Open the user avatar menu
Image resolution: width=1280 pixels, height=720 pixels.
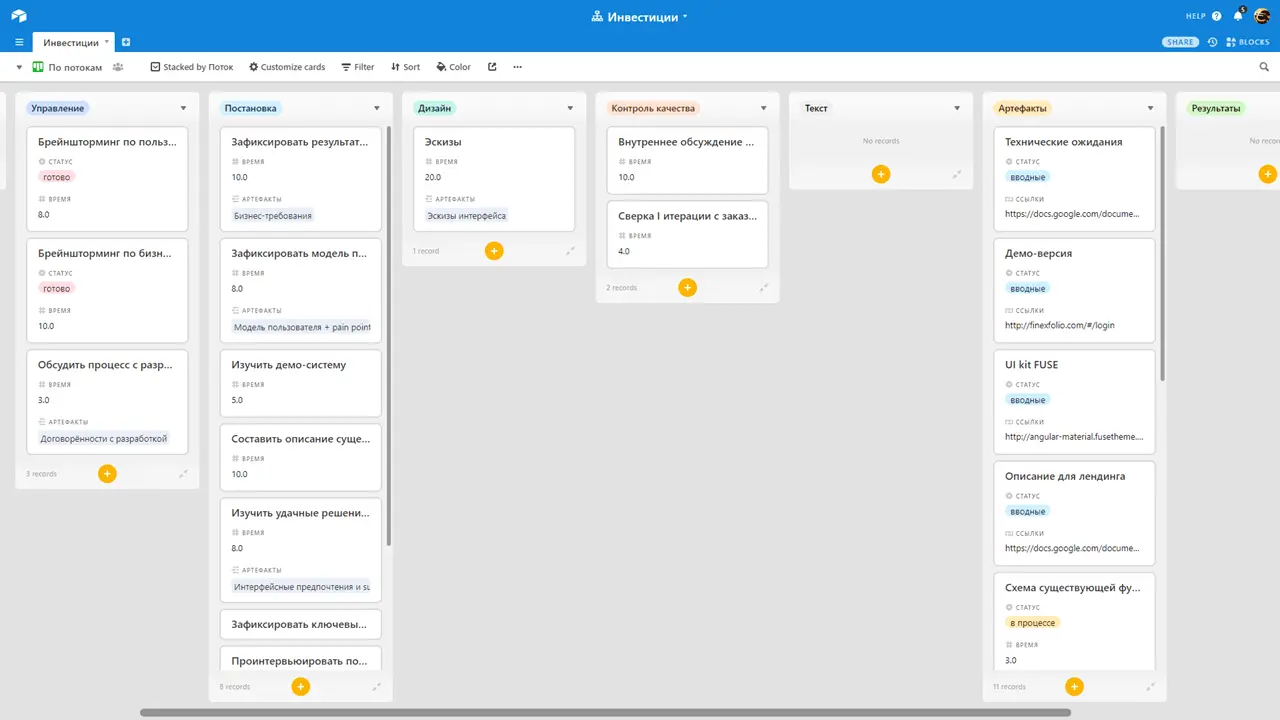pos(1262,16)
